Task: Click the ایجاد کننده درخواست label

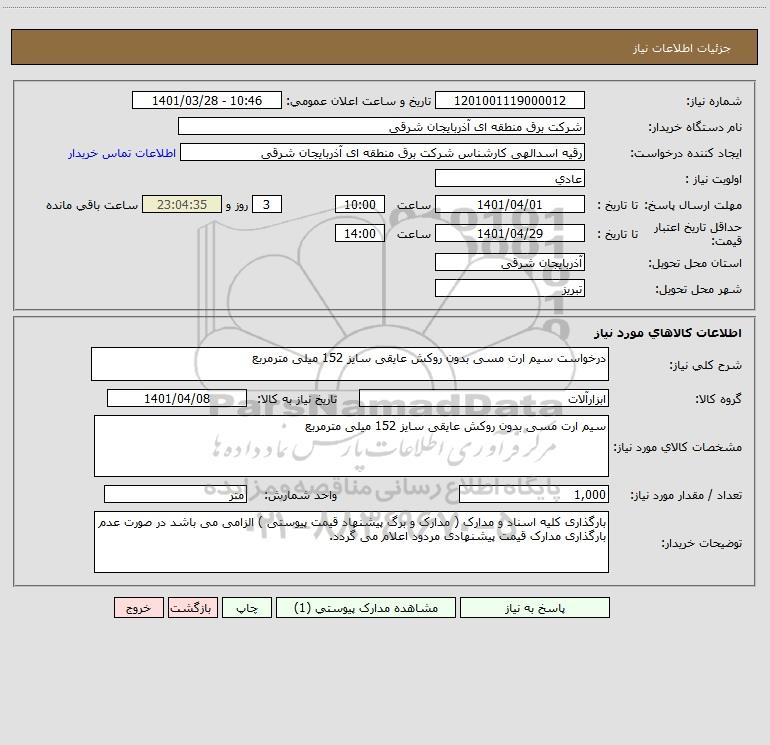Action: pos(686,153)
